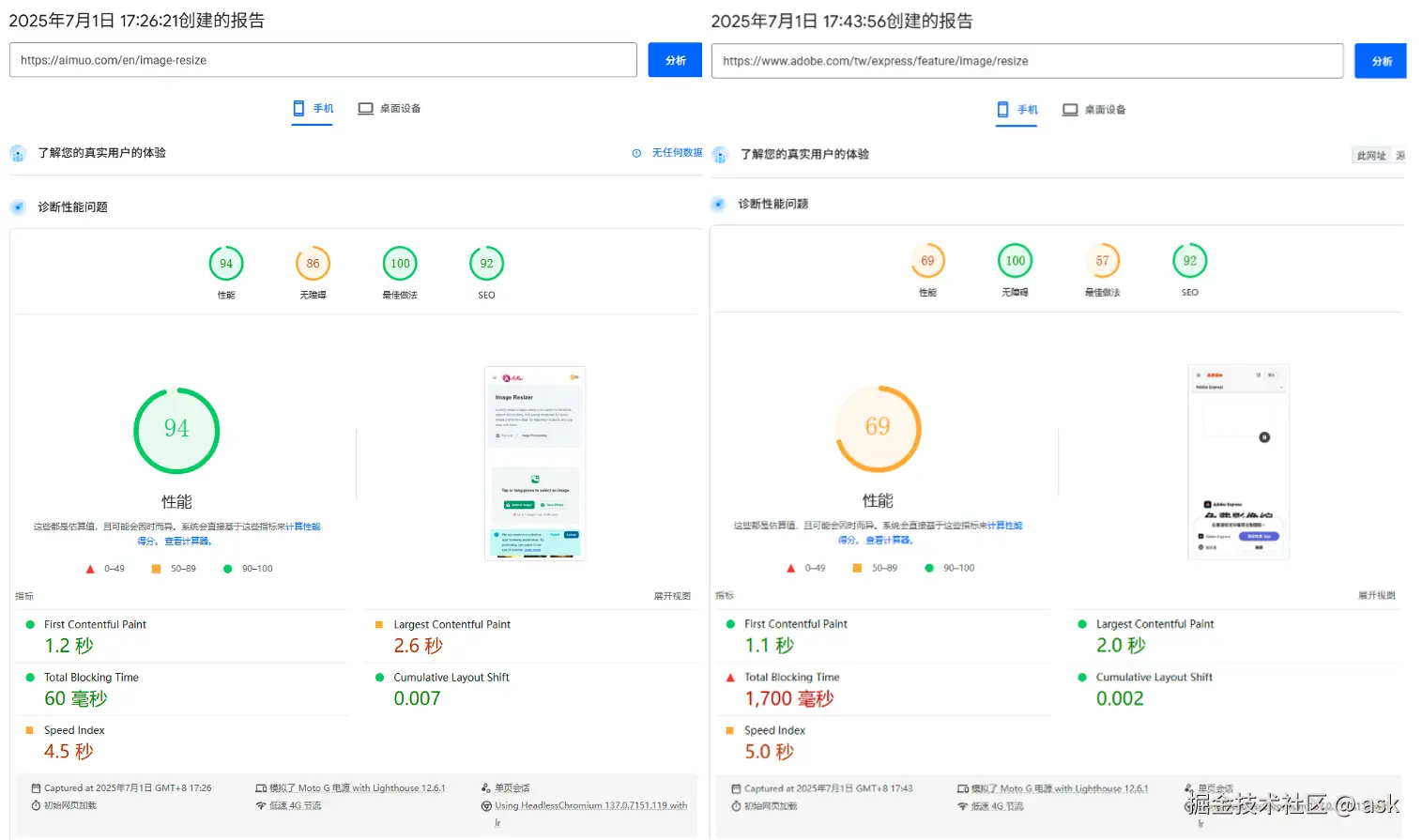The height and width of the screenshot is (840, 1422).
Task: Click the 100 无障碍 gauge in the adobe report
Action: click(1015, 261)
